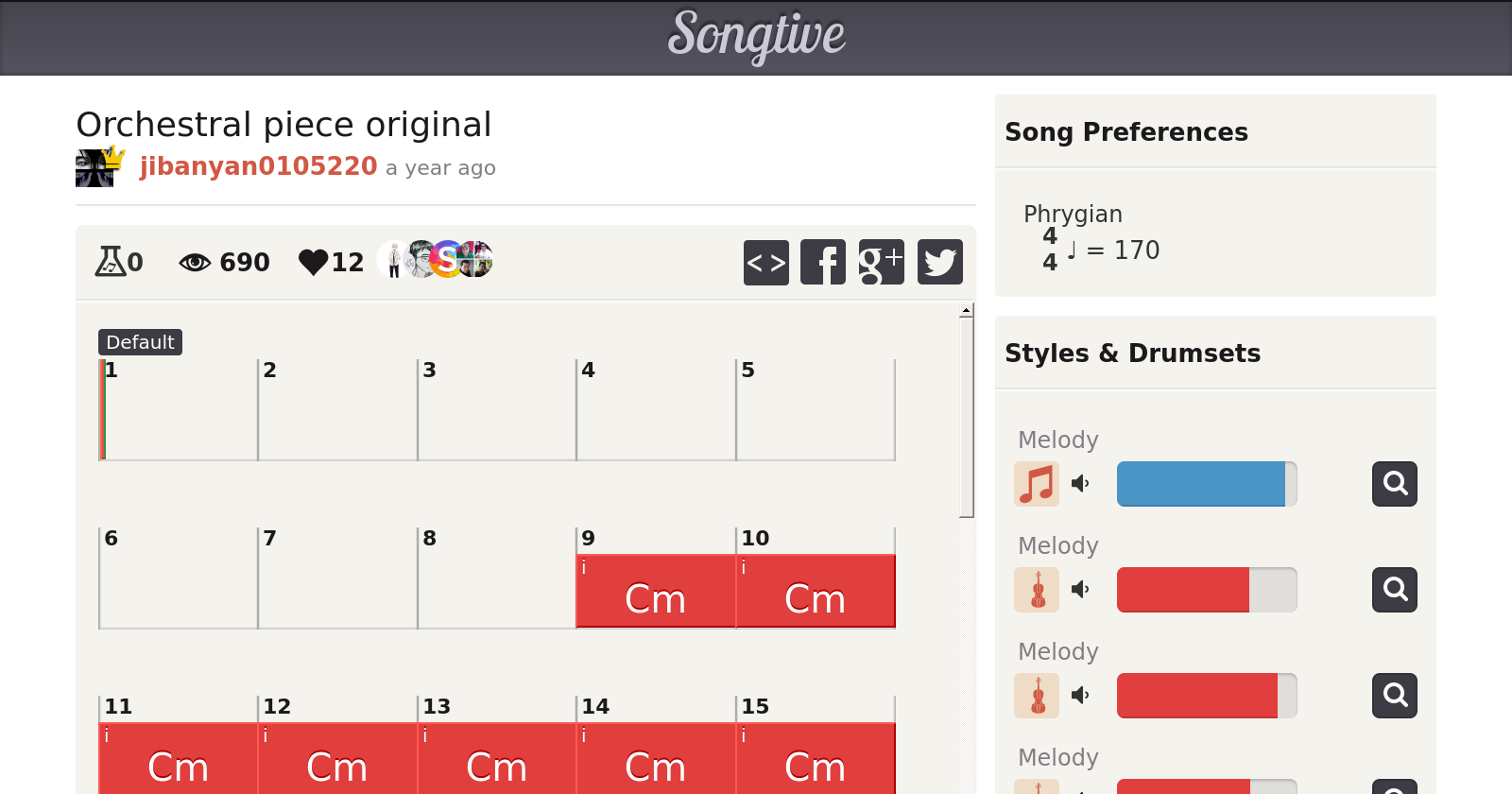Open search for first Melody style

(x=1394, y=484)
